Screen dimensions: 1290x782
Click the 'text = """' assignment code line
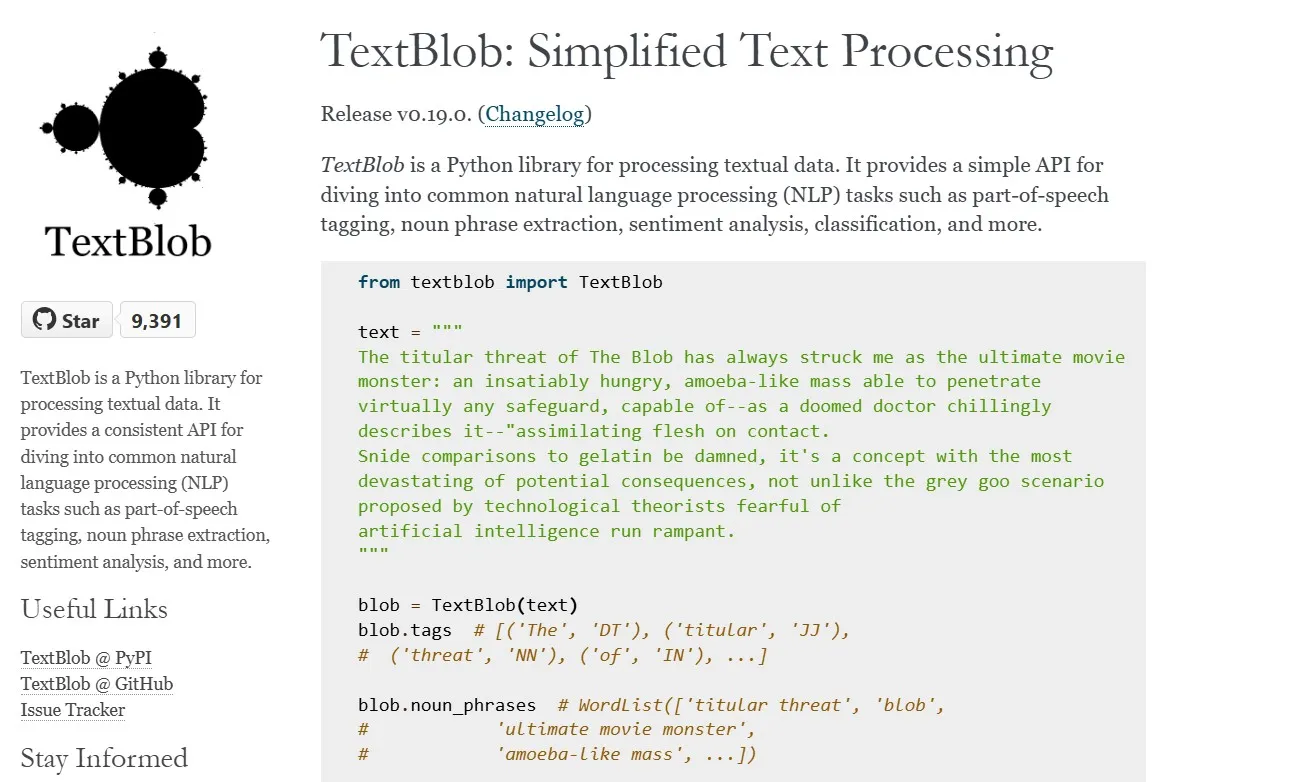(410, 332)
